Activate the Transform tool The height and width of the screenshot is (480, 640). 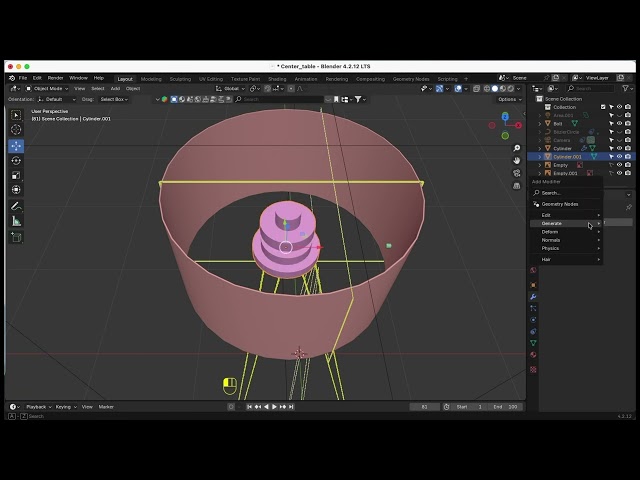[x=16, y=190]
